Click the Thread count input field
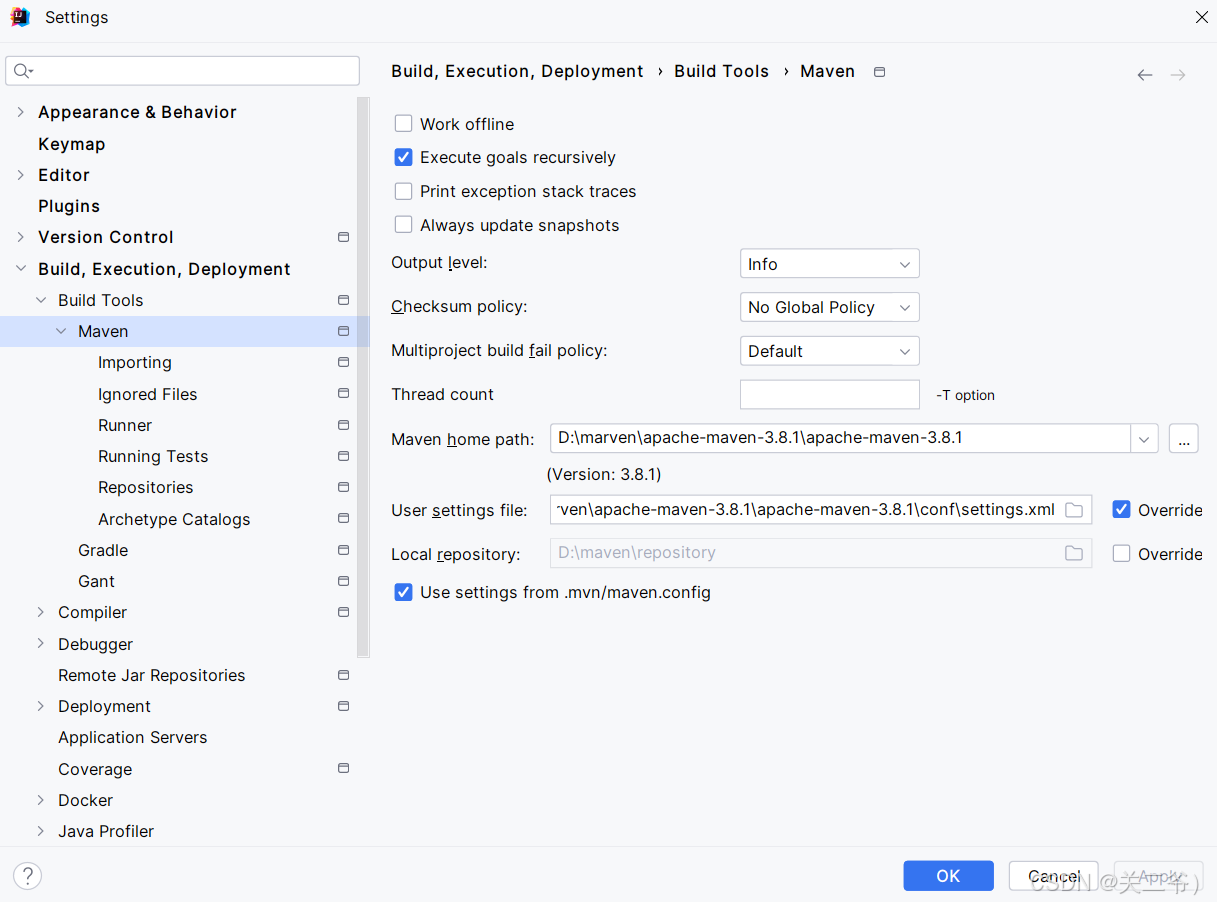Screen dimensions: 1217x902 (829, 394)
